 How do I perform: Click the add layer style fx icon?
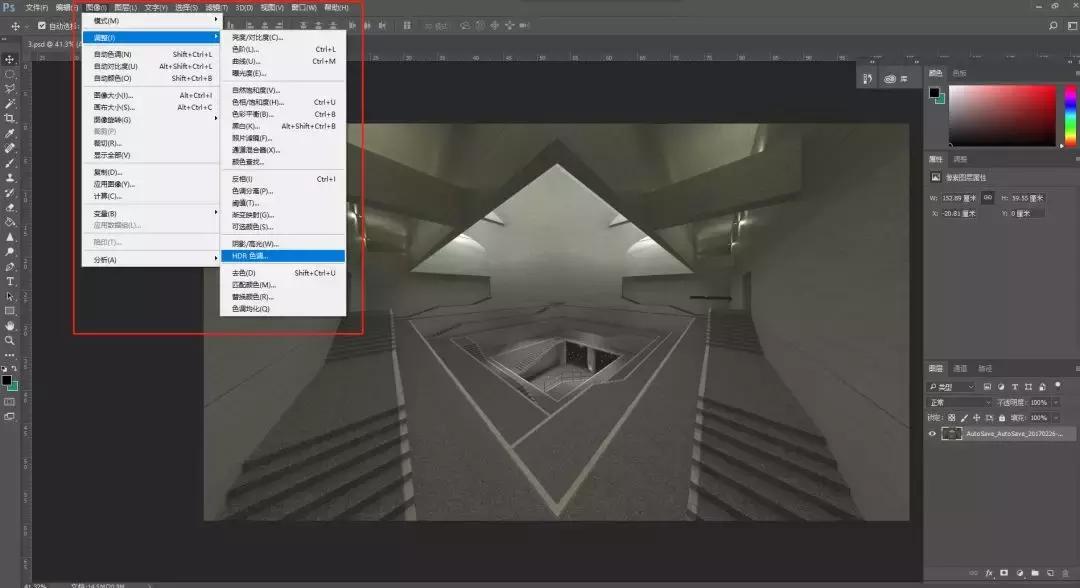point(988,573)
